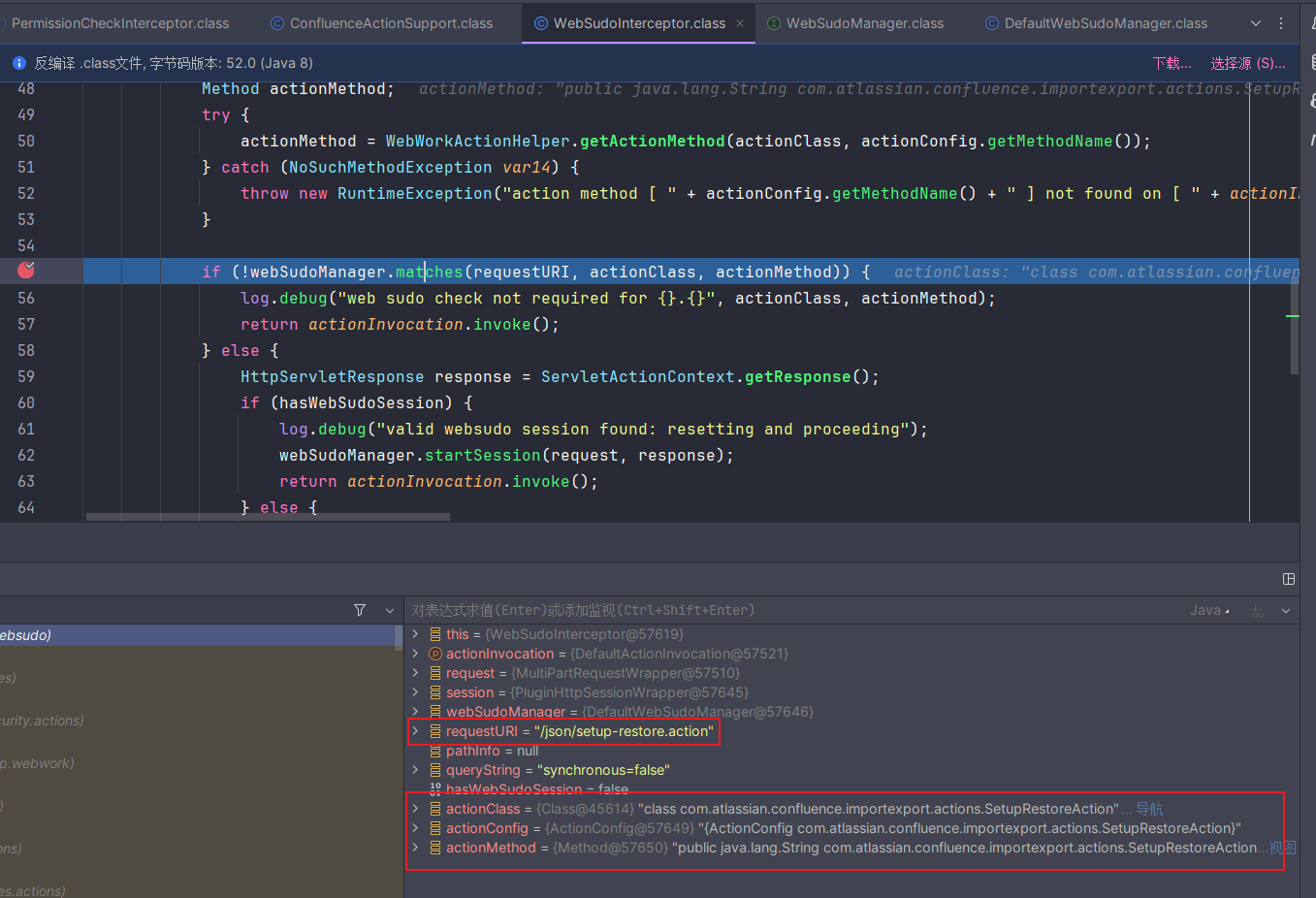This screenshot has height=898, width=1316.
Task: Click the startSession call on line 62
Action: 482,455
